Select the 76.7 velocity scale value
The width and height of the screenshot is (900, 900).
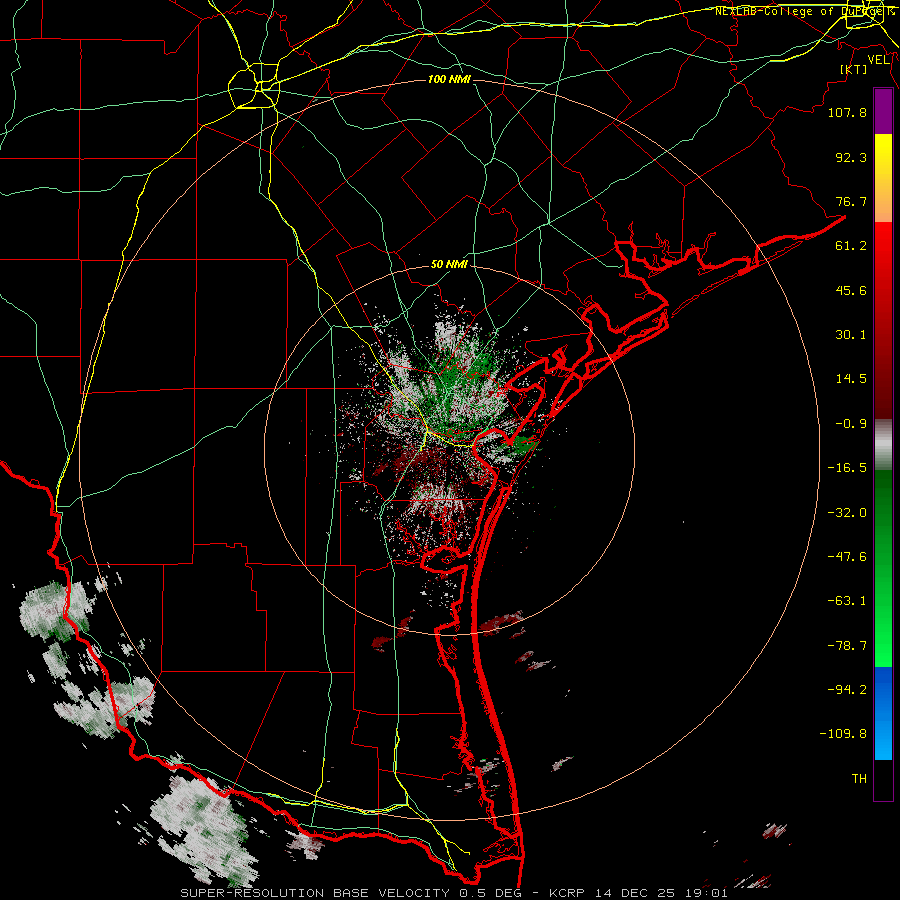point(851,201)
